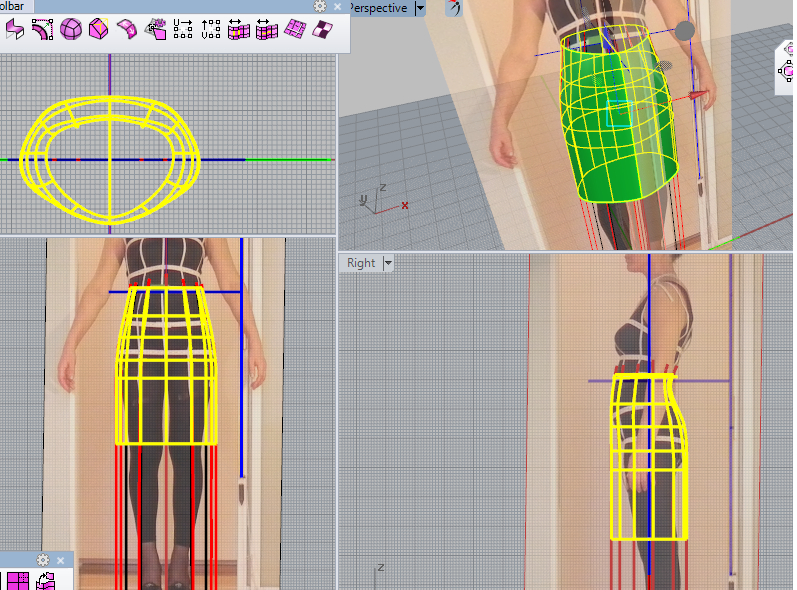Select the offset surface Z-shaped tool icon
This screenshot has height=590, width=797.
(15, 29)
